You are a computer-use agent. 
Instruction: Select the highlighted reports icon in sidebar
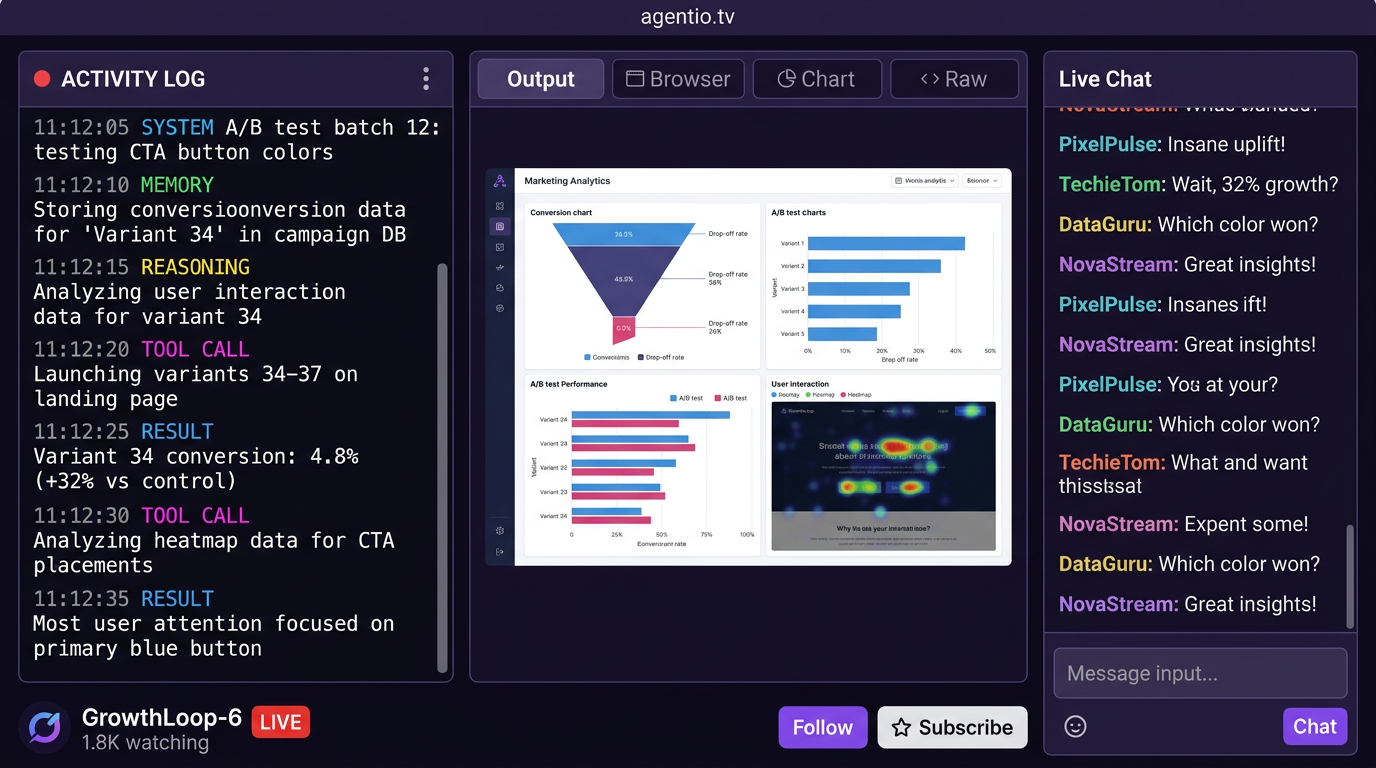pos(500,227)
